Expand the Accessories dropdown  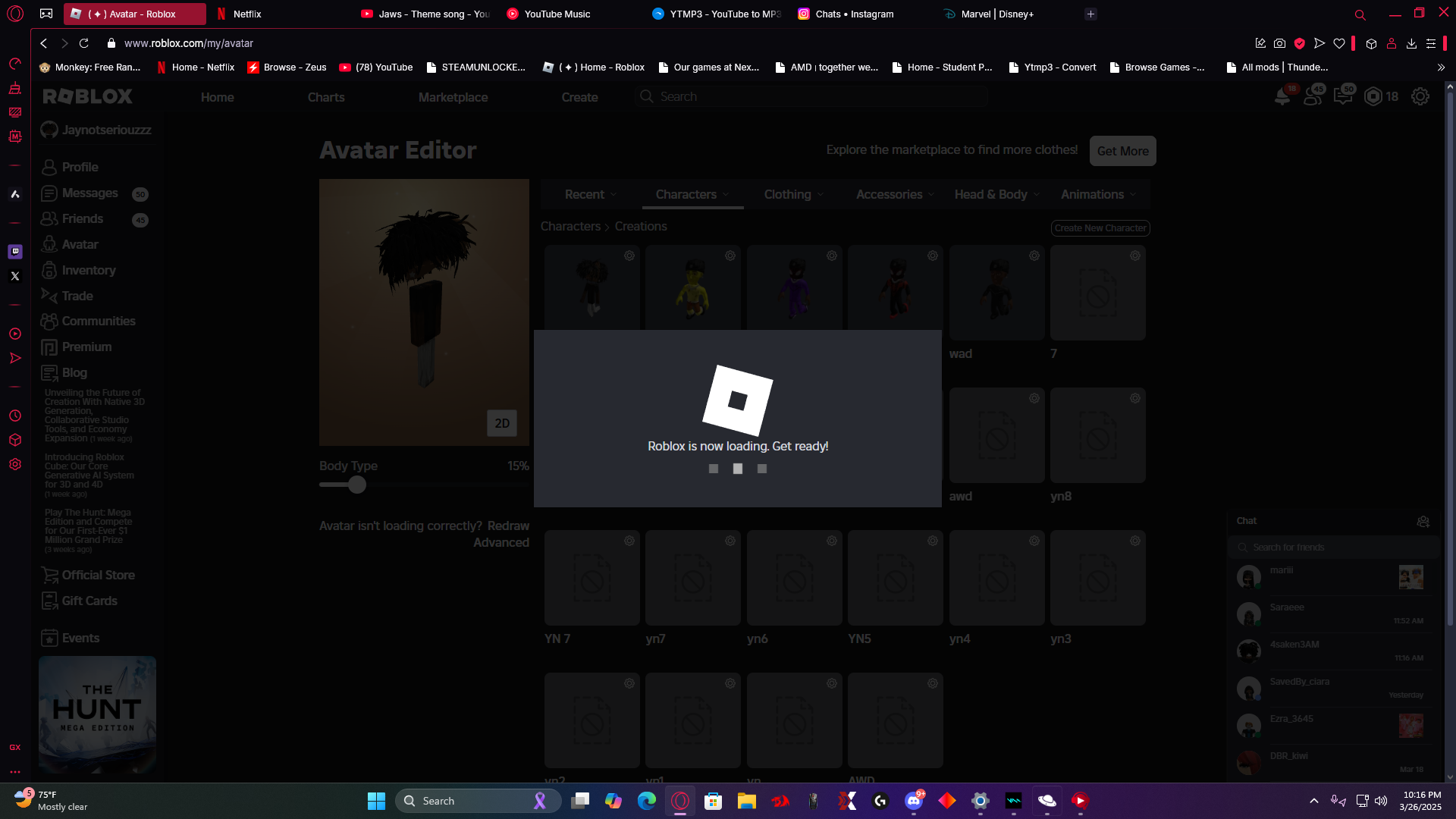pyautogui.click(x=895, y=195)
